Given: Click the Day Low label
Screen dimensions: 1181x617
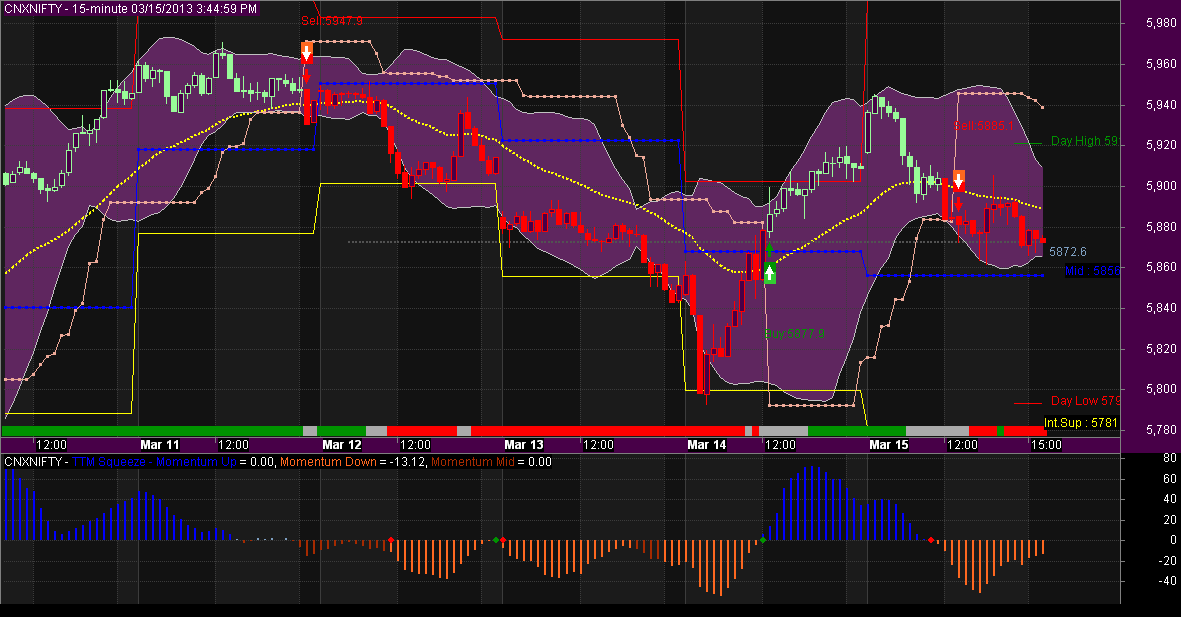Looking at the screenshot, I should [x=1085, y=401].
